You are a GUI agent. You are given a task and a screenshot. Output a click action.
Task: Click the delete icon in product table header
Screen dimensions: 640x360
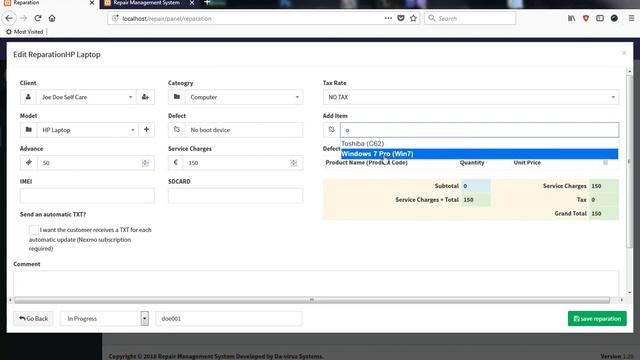click(605, 162)
